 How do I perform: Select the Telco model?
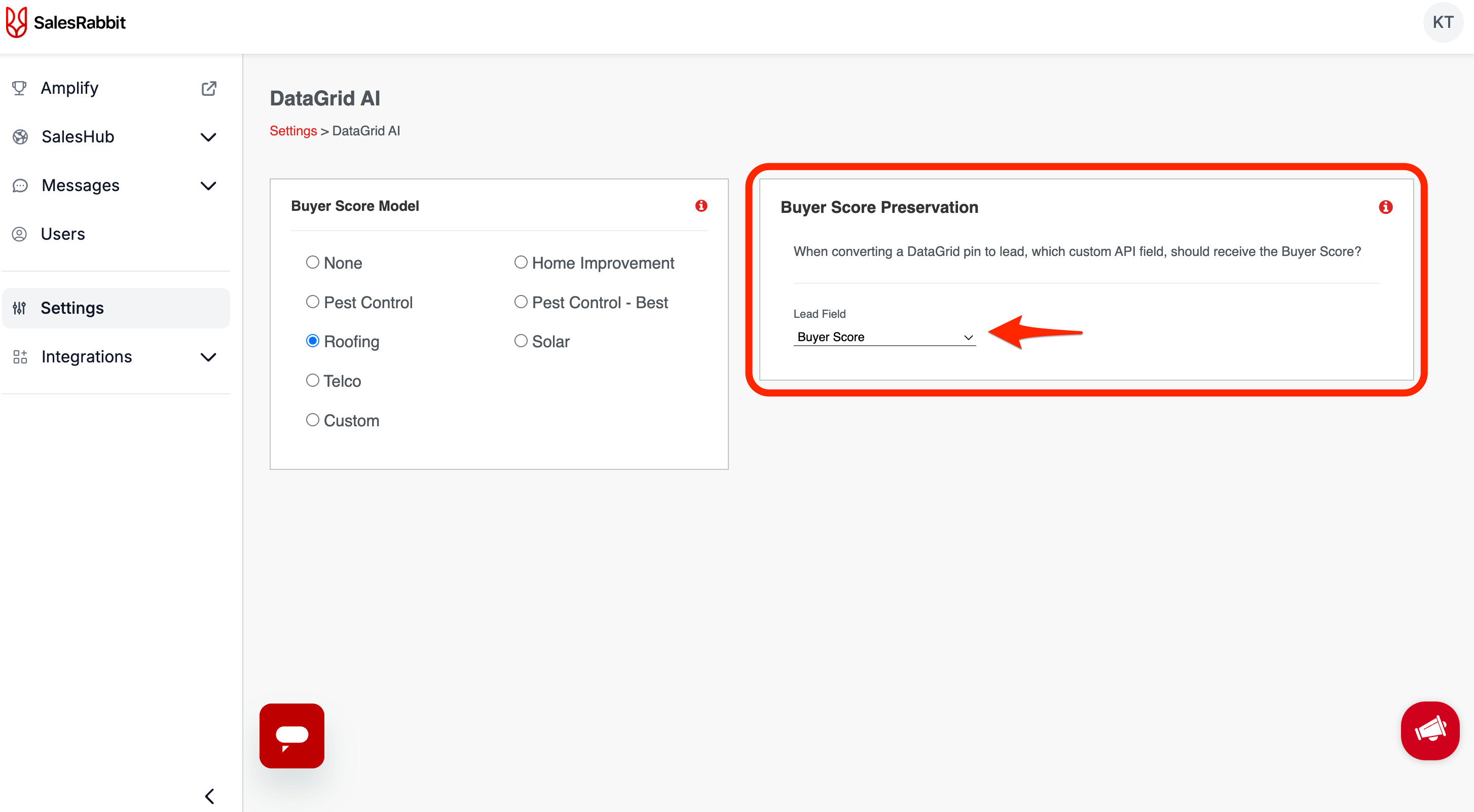click(x=312, y=381)
